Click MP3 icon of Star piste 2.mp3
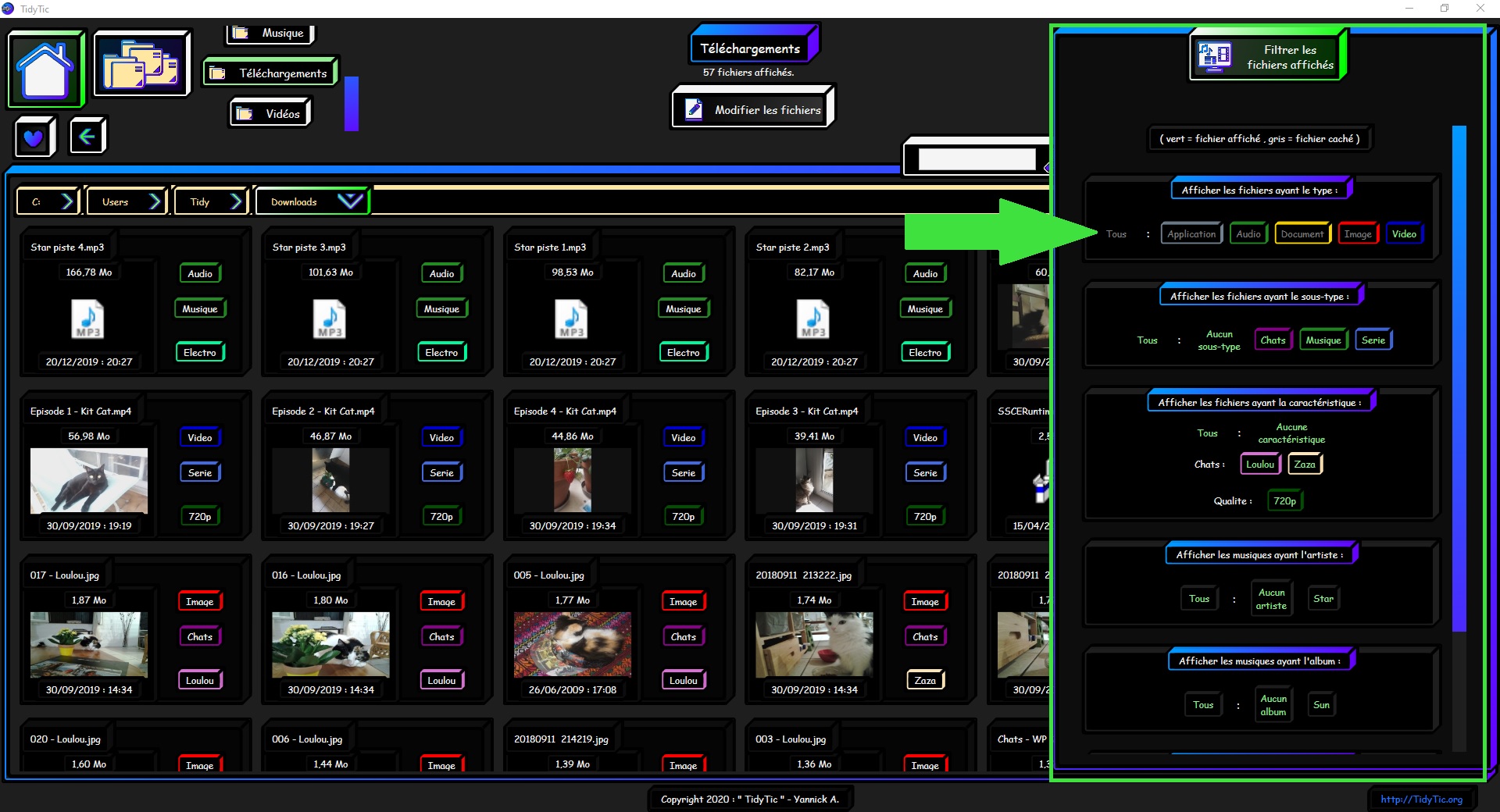Image resolution: width=1500 pixels, height=812 pixels. pos(813,319)
